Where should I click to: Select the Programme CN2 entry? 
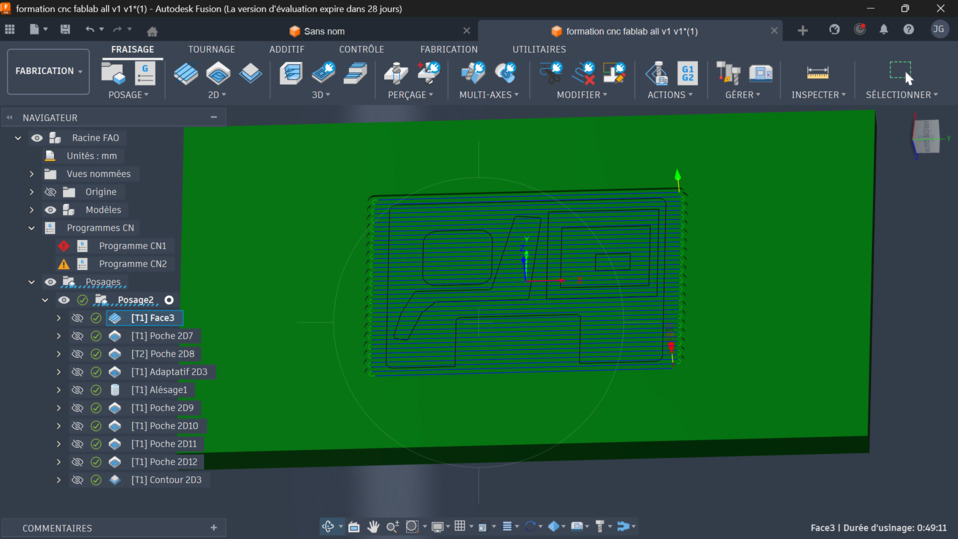click(132, 264)
